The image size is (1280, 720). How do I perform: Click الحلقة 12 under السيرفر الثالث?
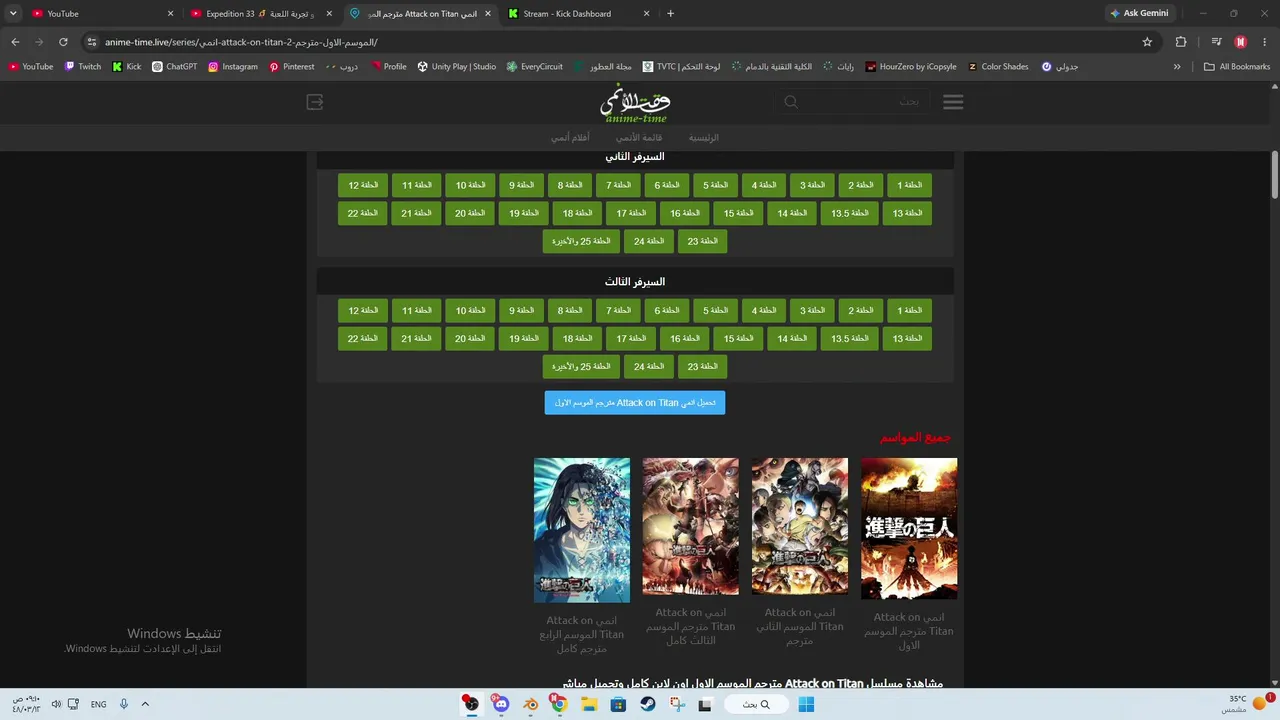[x=362, y=310]
